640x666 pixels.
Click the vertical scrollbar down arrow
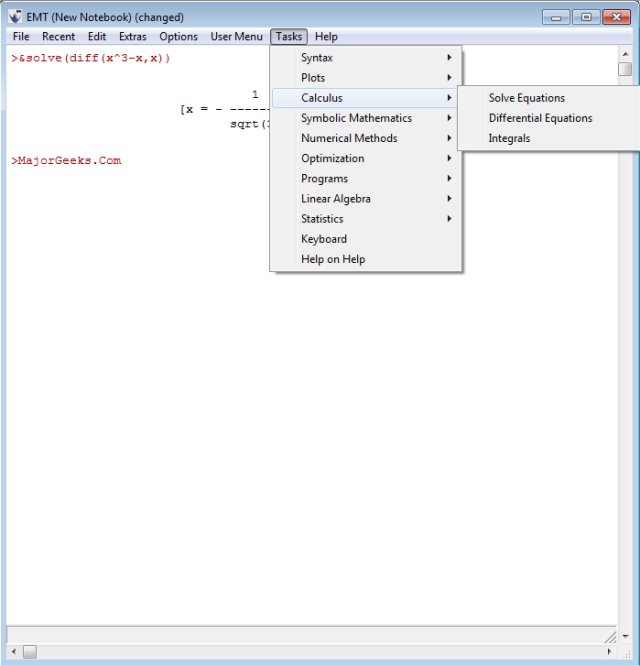(x=625, y=636)
